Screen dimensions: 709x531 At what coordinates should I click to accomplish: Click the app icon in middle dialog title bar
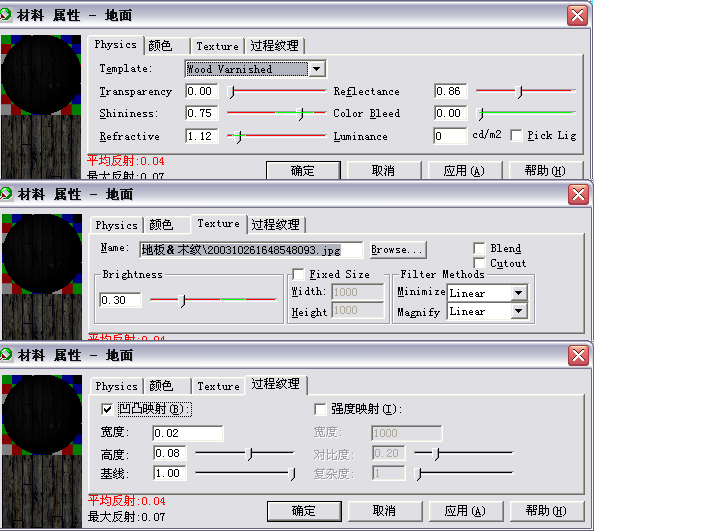[x=6, y=194]
